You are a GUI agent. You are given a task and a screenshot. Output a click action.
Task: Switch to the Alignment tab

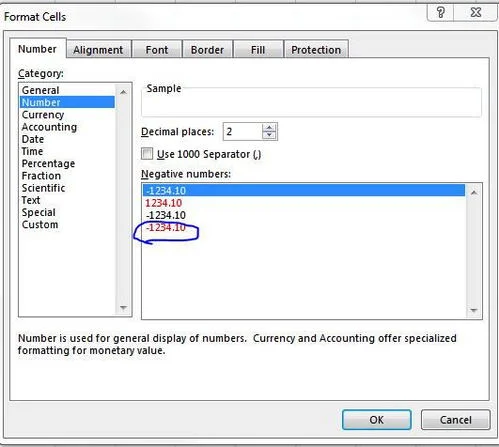(x=98, y=50)
